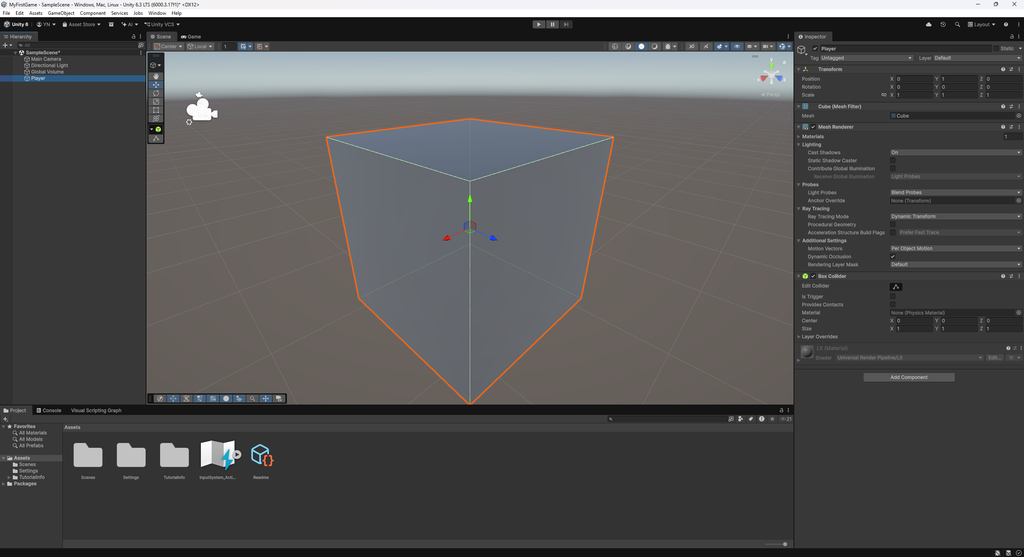Open the Layer dropdown
1024x557 pixels.
tap(977, 58)
